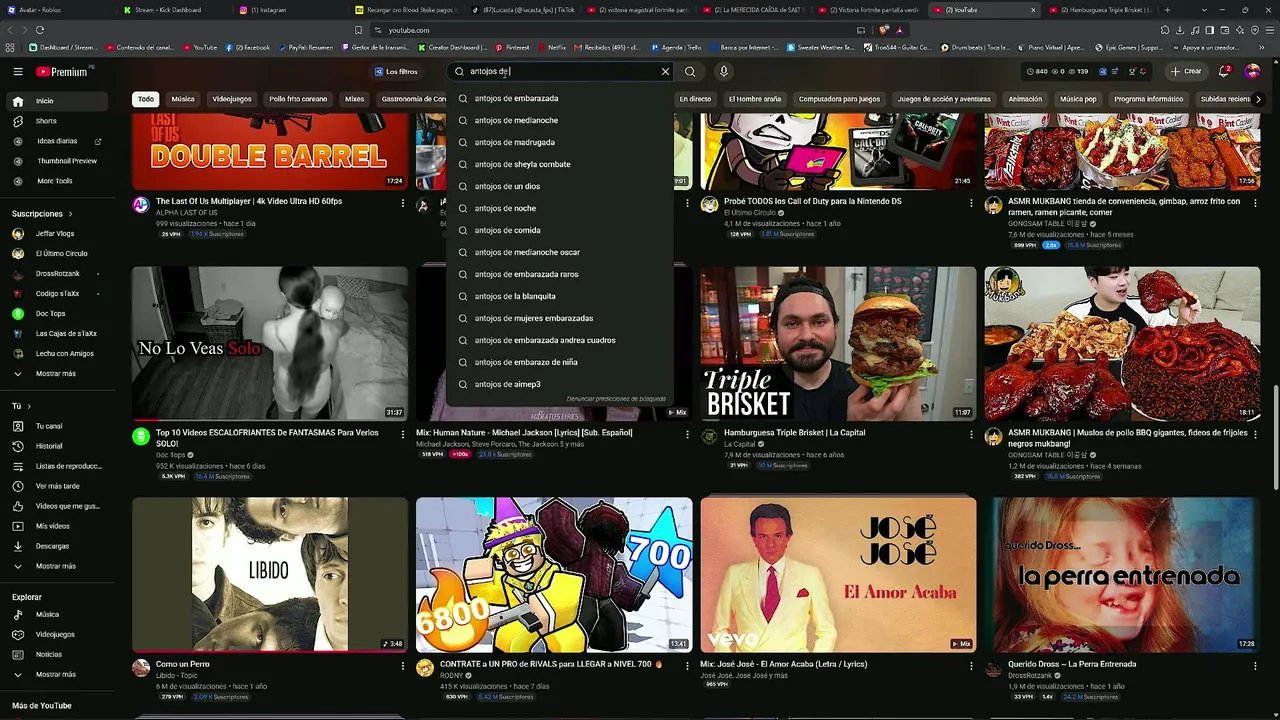
Task: Open options for Last Of Us Multiplayer video
Action: pos(403,203)
